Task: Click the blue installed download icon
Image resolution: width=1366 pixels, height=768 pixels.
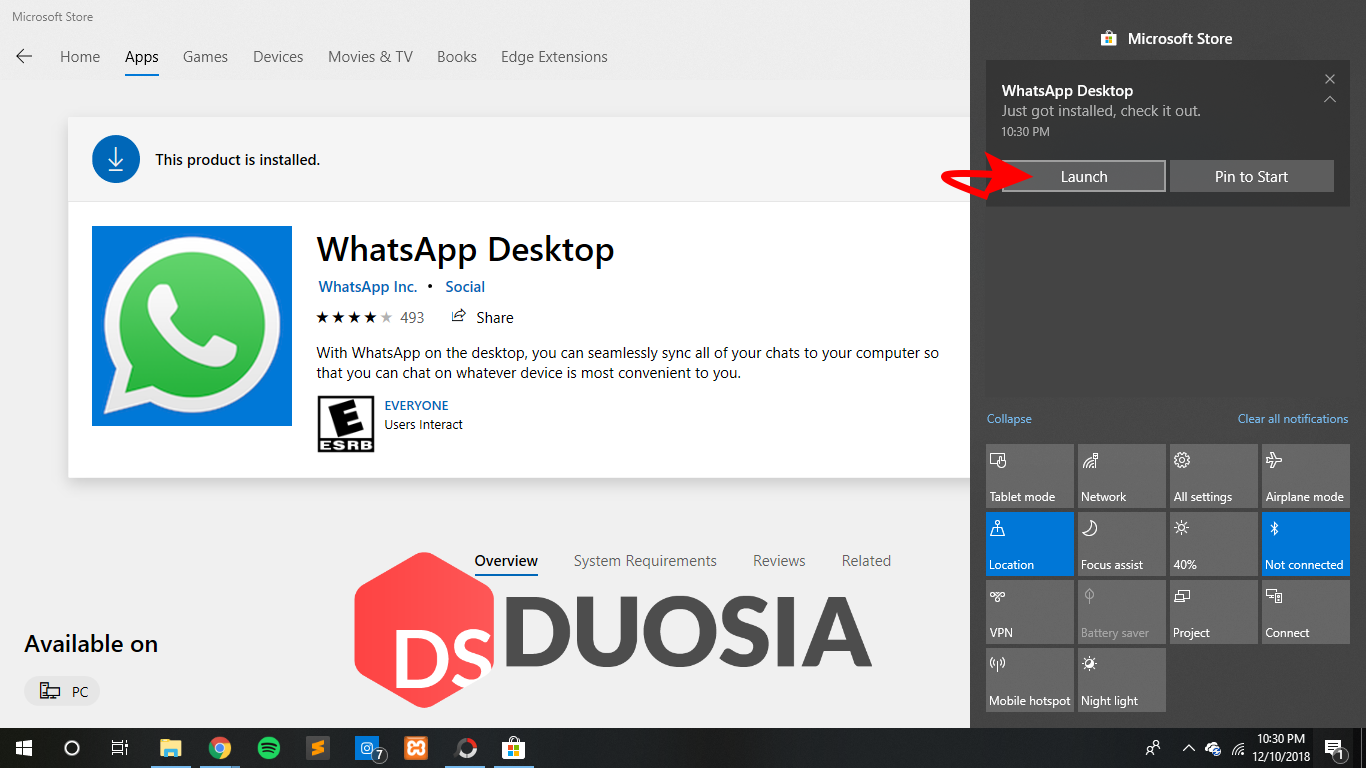Action: point(116,159)
